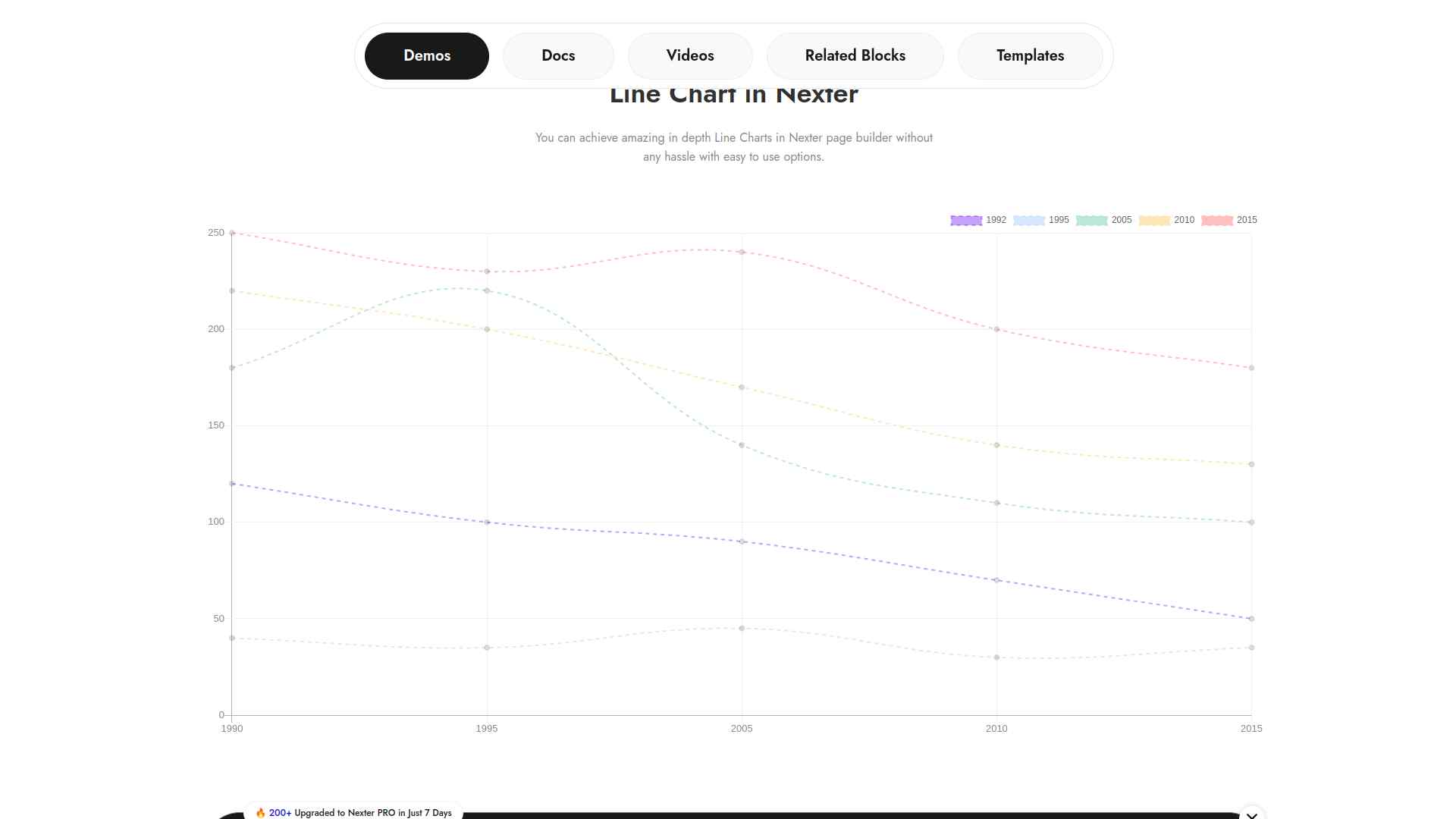The height and width of the screenshot is (819, 1456).
Task: Toggle the purple 1992 legend swatch
Action: pyautogui.click(x=966, y=221)
